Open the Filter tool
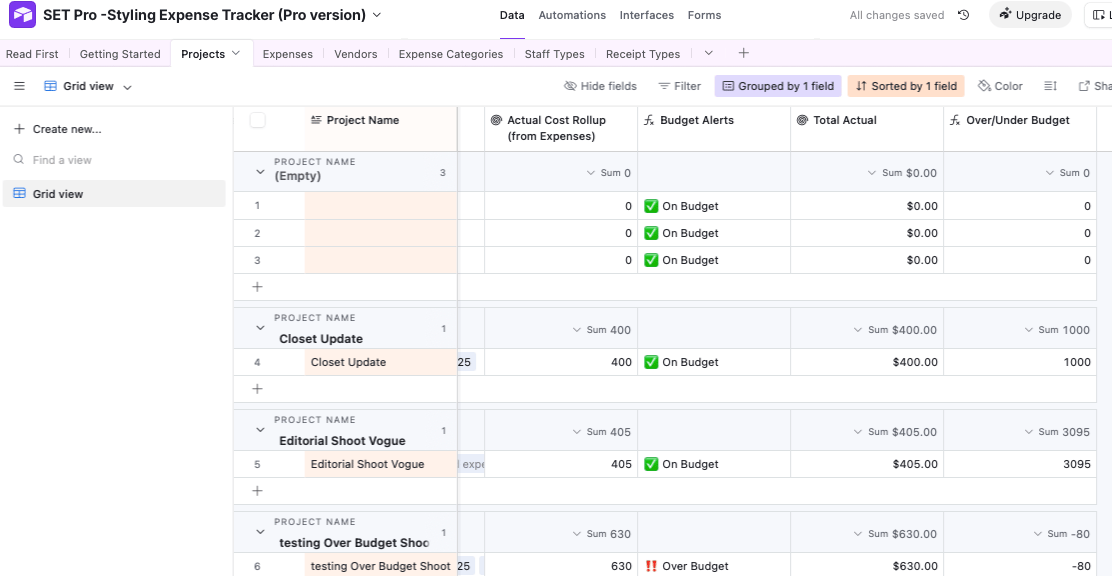 pos(679,87)
